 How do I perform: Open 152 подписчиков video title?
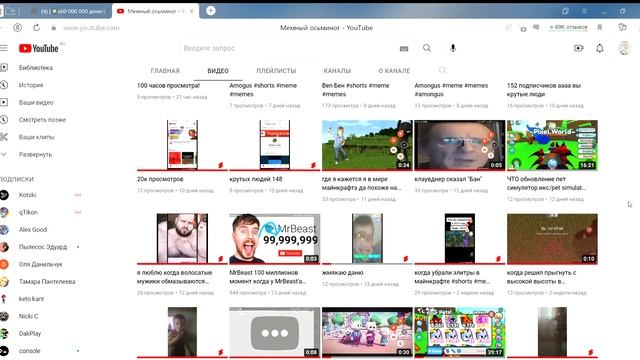(544, 90)
